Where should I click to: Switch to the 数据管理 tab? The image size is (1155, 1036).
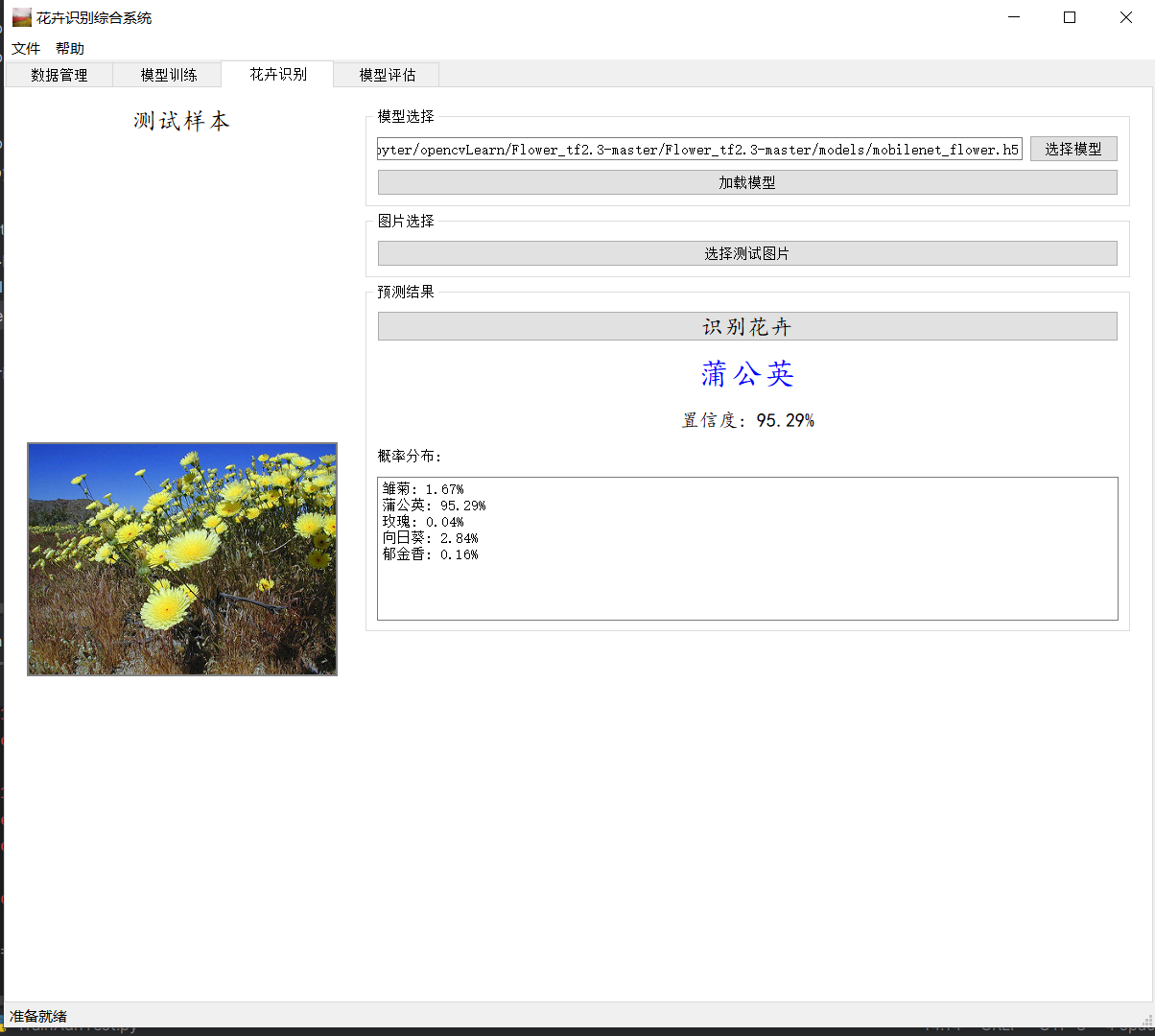click(x=59, y=75)
